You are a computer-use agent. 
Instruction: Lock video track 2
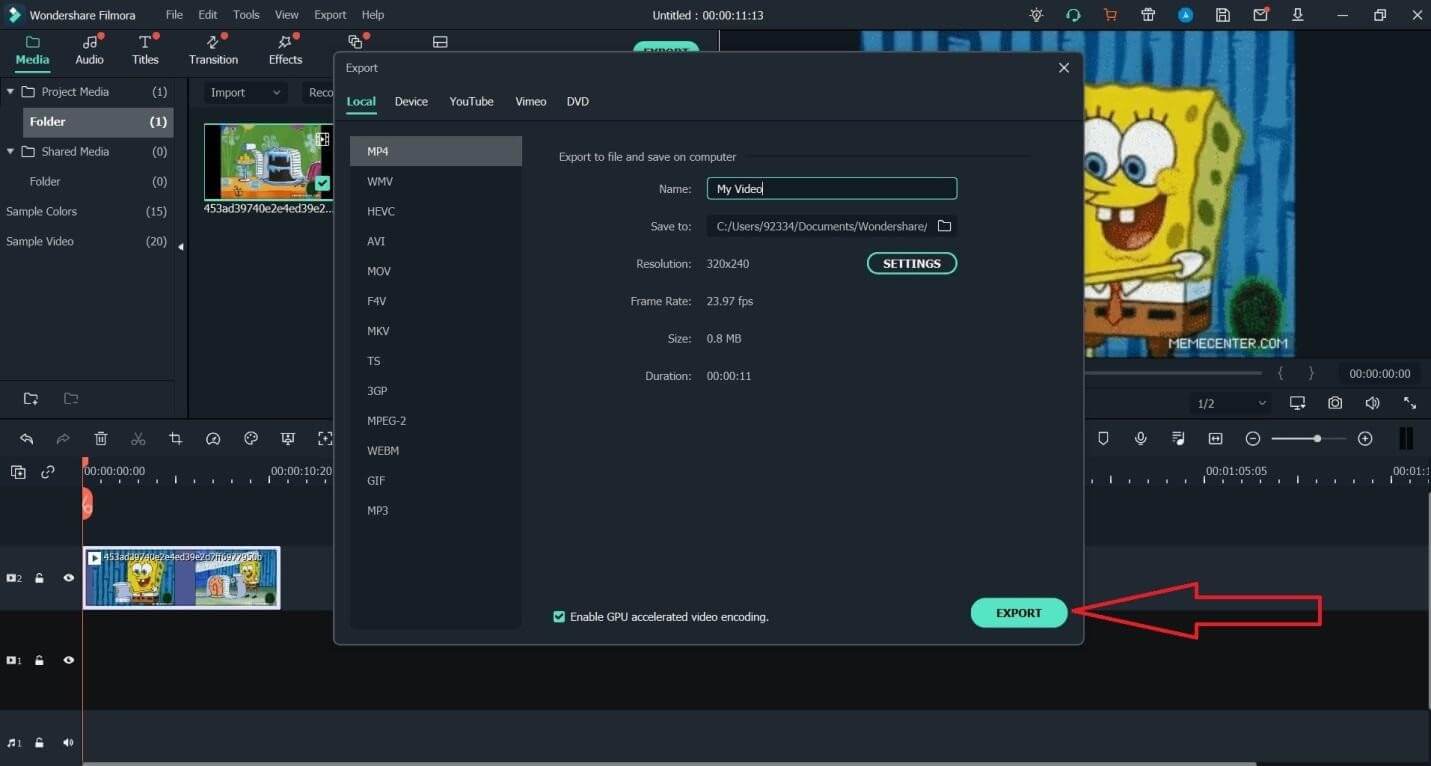pos(40,578)
